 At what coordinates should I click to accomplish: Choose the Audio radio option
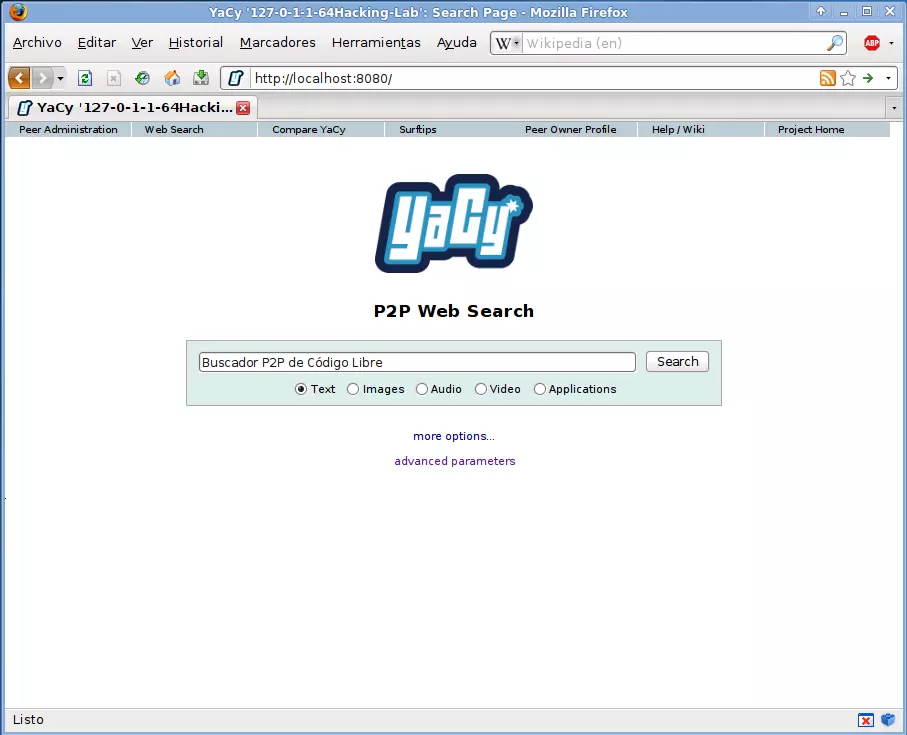[422, 389]
